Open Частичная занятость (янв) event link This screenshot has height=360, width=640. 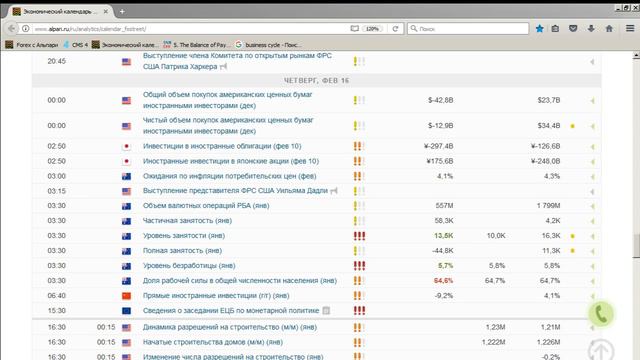(187, 220)
